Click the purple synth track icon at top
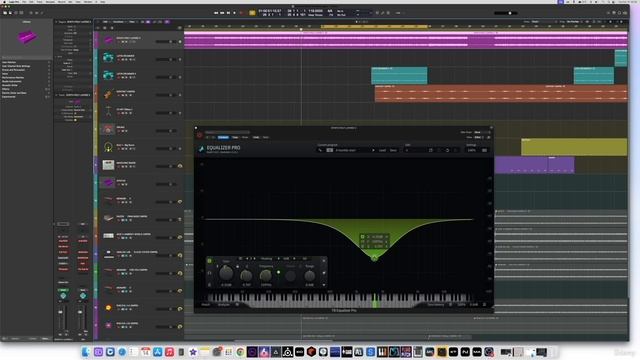 (x=108, y=40)
